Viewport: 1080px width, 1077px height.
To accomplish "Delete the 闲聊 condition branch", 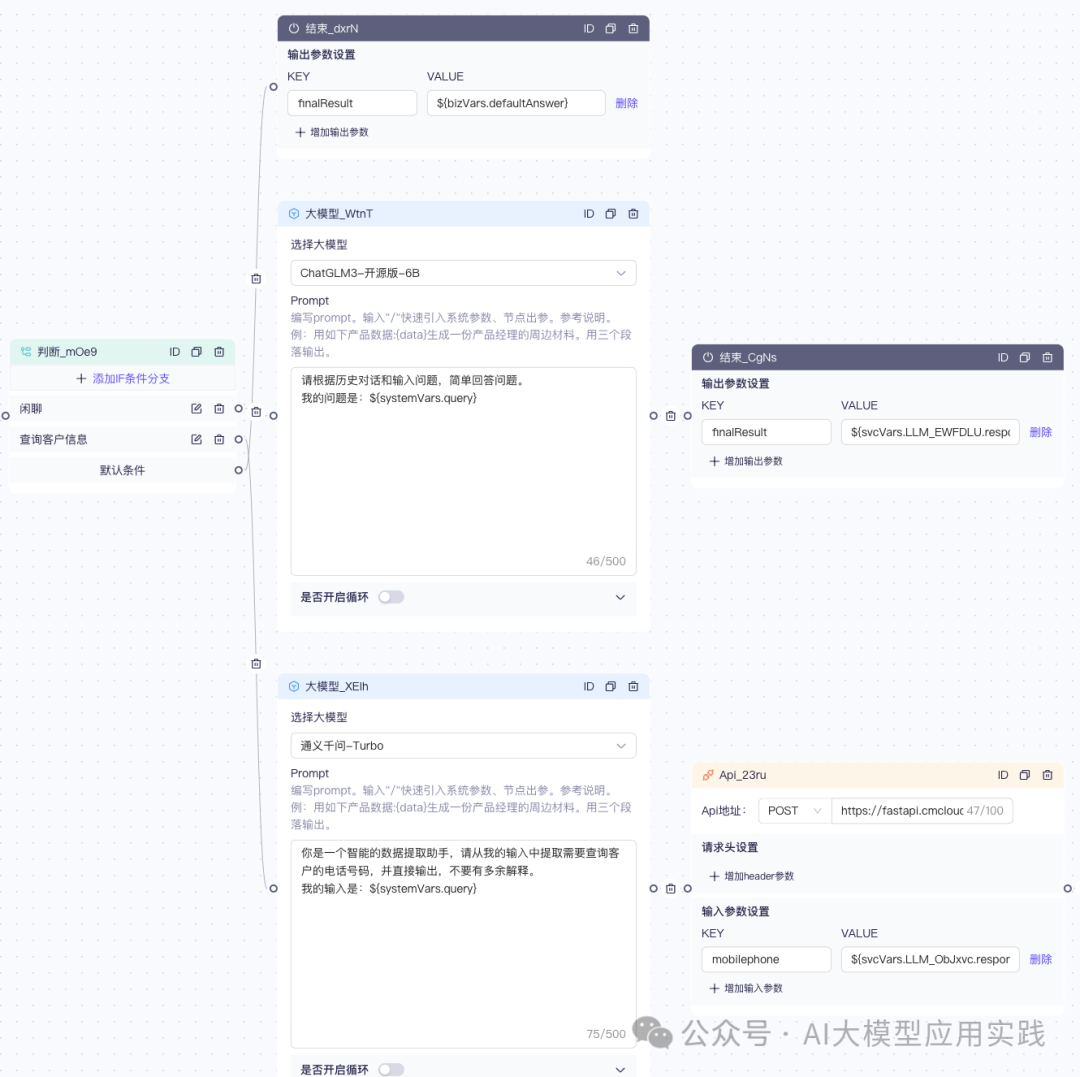I will (x=219, y=408).
